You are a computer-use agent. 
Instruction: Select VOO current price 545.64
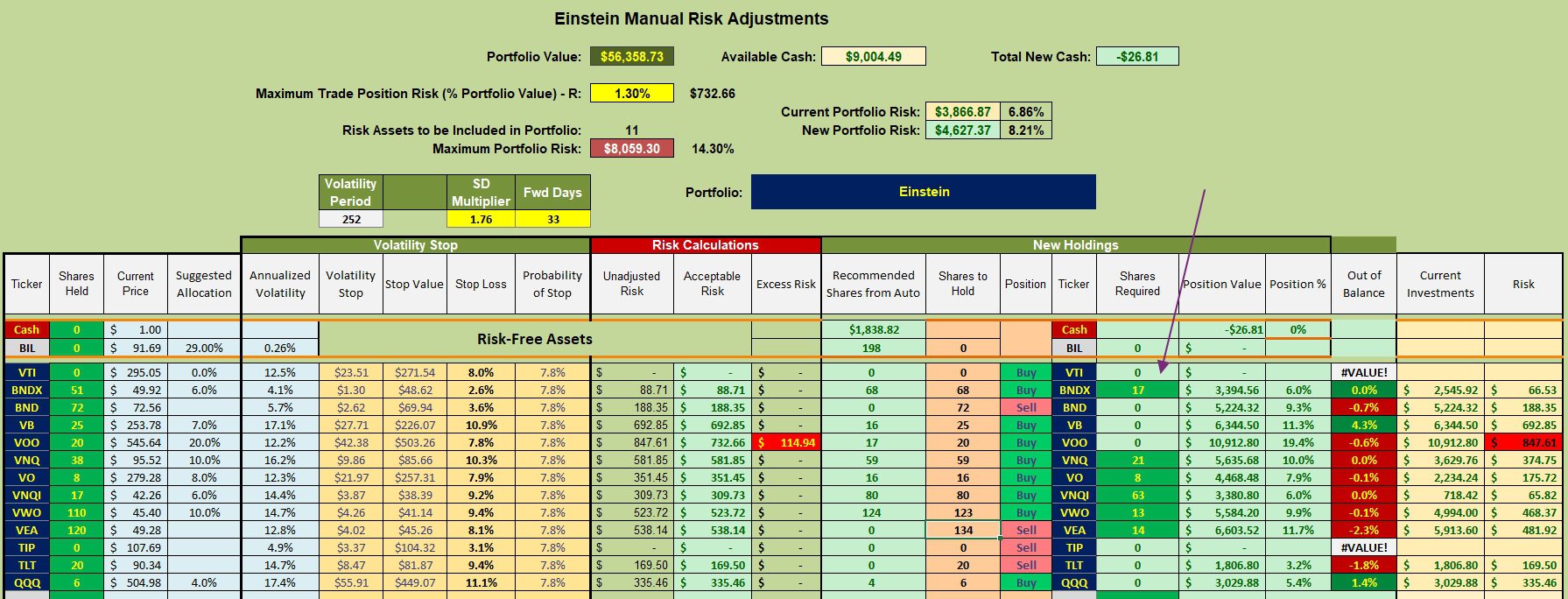(136, 442)
